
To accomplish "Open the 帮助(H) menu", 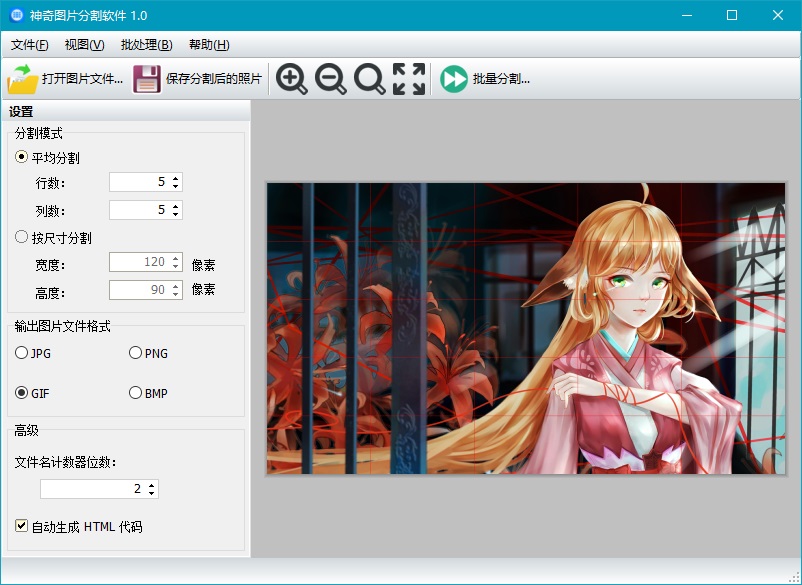I will coord(208,44).
